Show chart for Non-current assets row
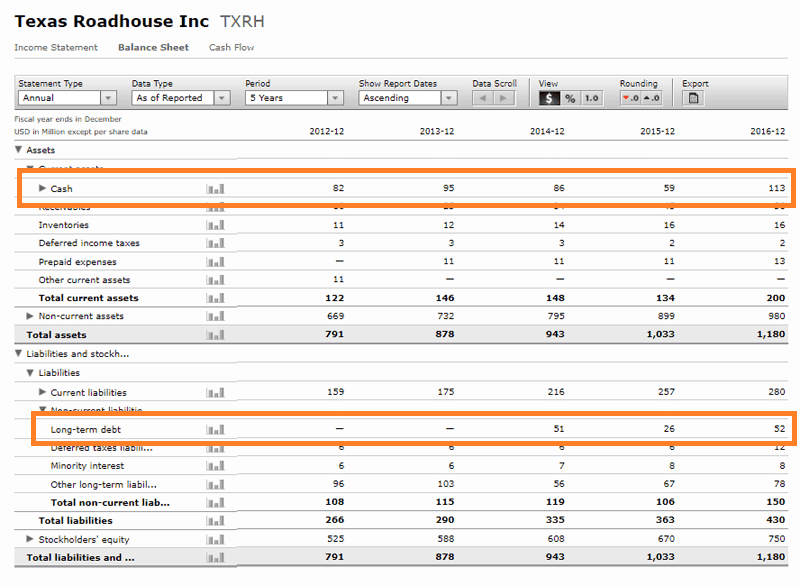Screen dimensions: 800x586 (x=215, y=316)
